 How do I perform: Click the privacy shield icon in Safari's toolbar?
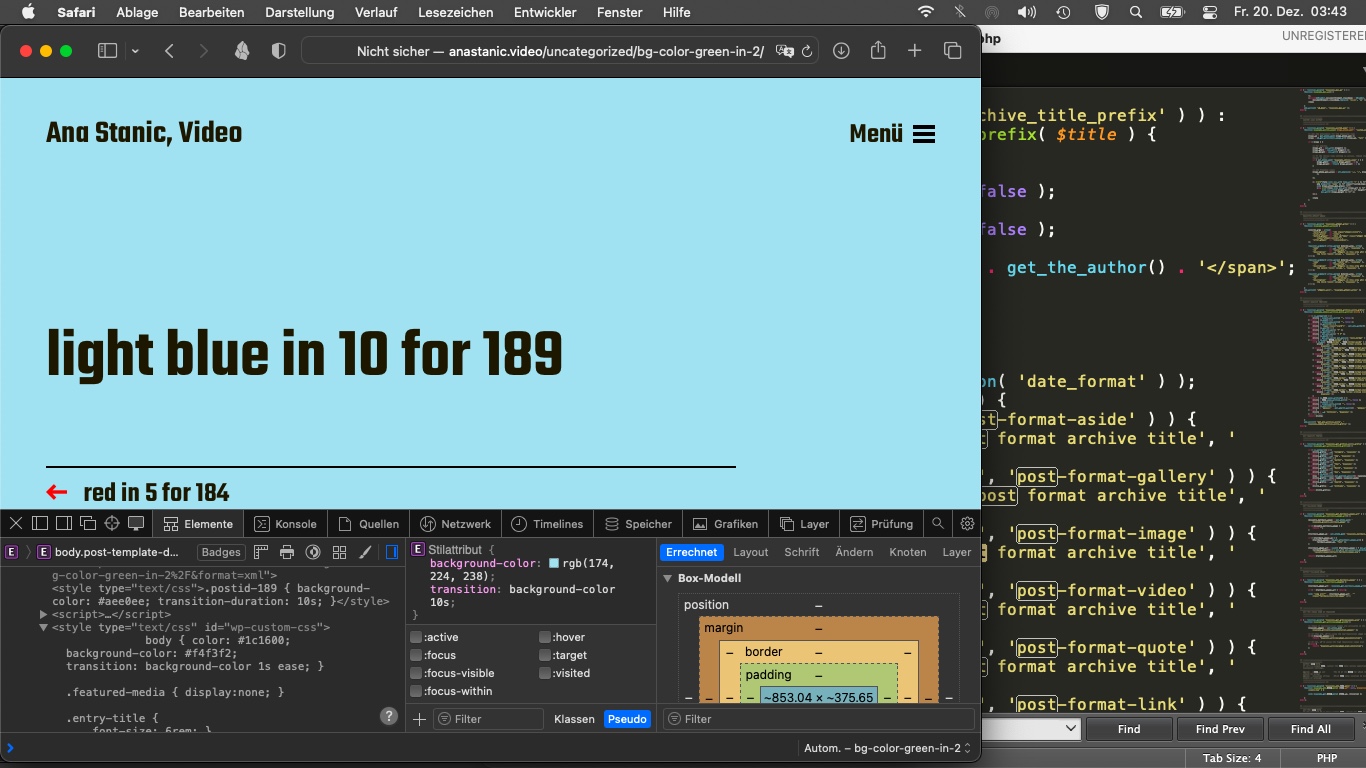click(279, 51)
